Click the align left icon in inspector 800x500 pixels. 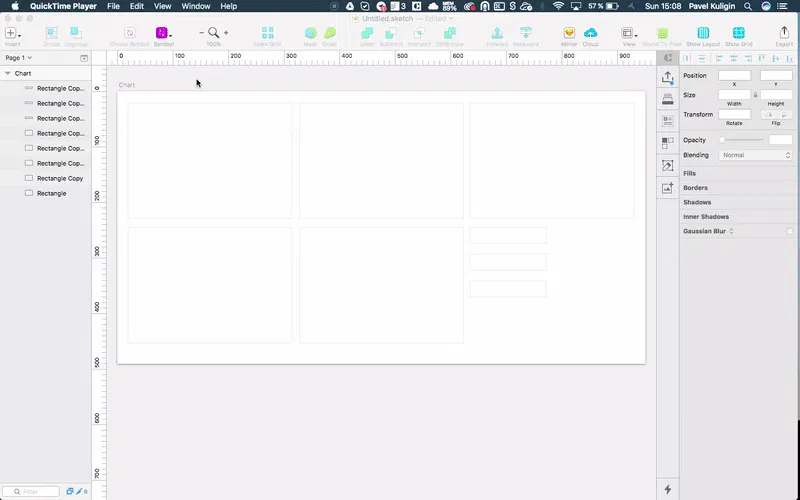(x=719, y=59)
